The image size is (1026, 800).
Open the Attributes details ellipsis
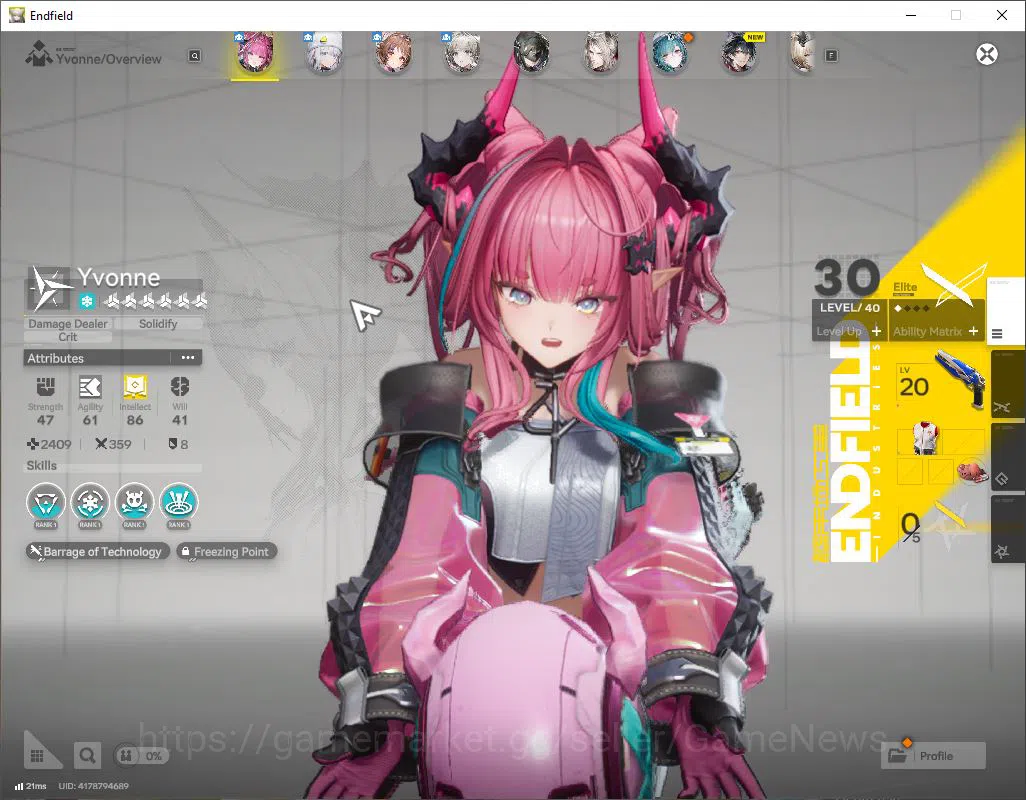point(188,358)
